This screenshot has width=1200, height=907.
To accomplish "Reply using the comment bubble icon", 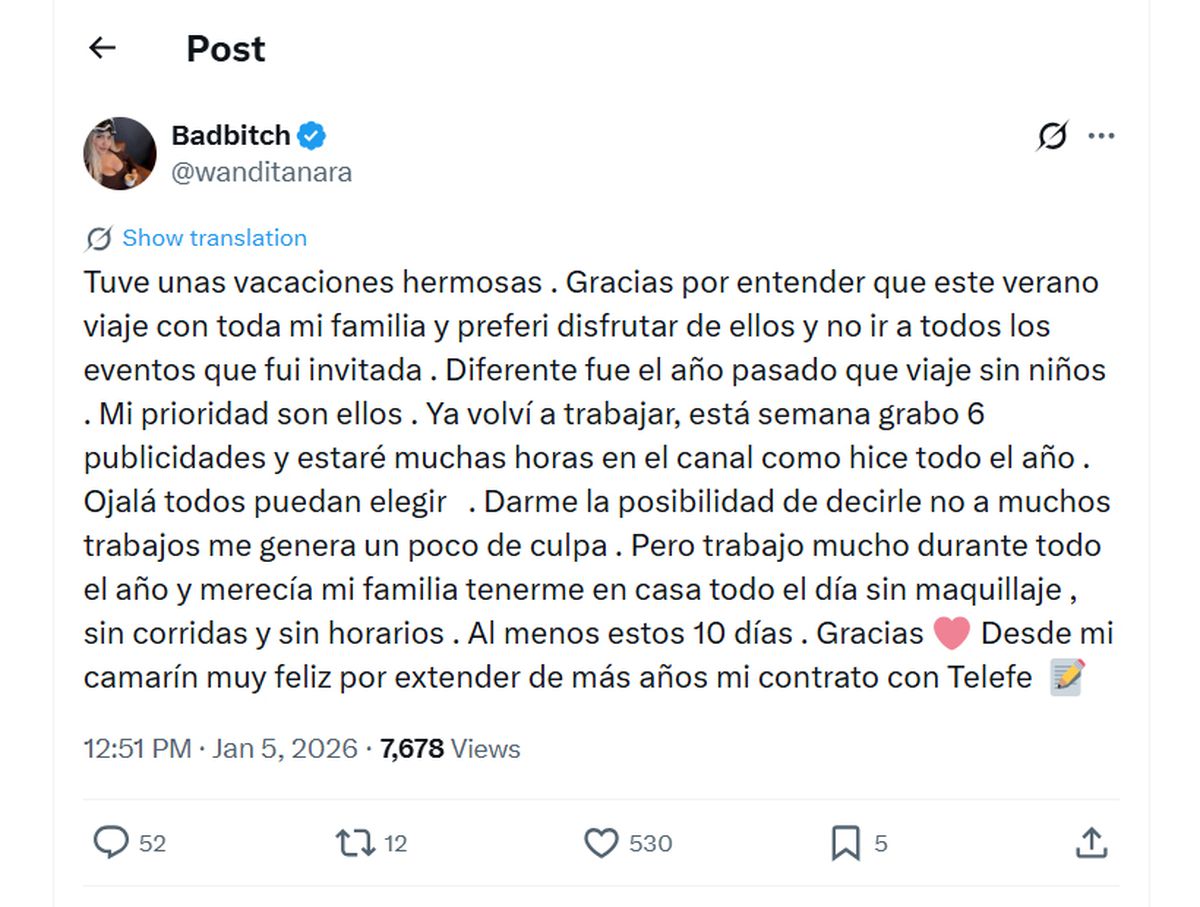I will tap(110, 843).
